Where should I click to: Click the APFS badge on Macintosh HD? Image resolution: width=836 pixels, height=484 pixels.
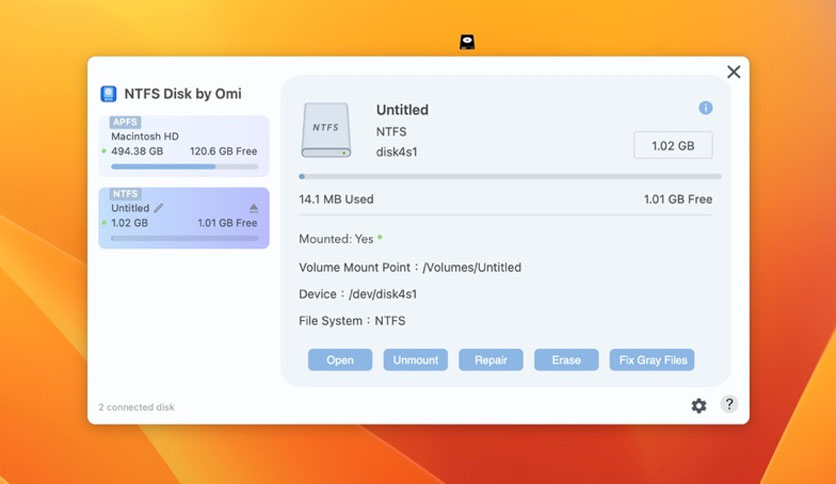125,122
